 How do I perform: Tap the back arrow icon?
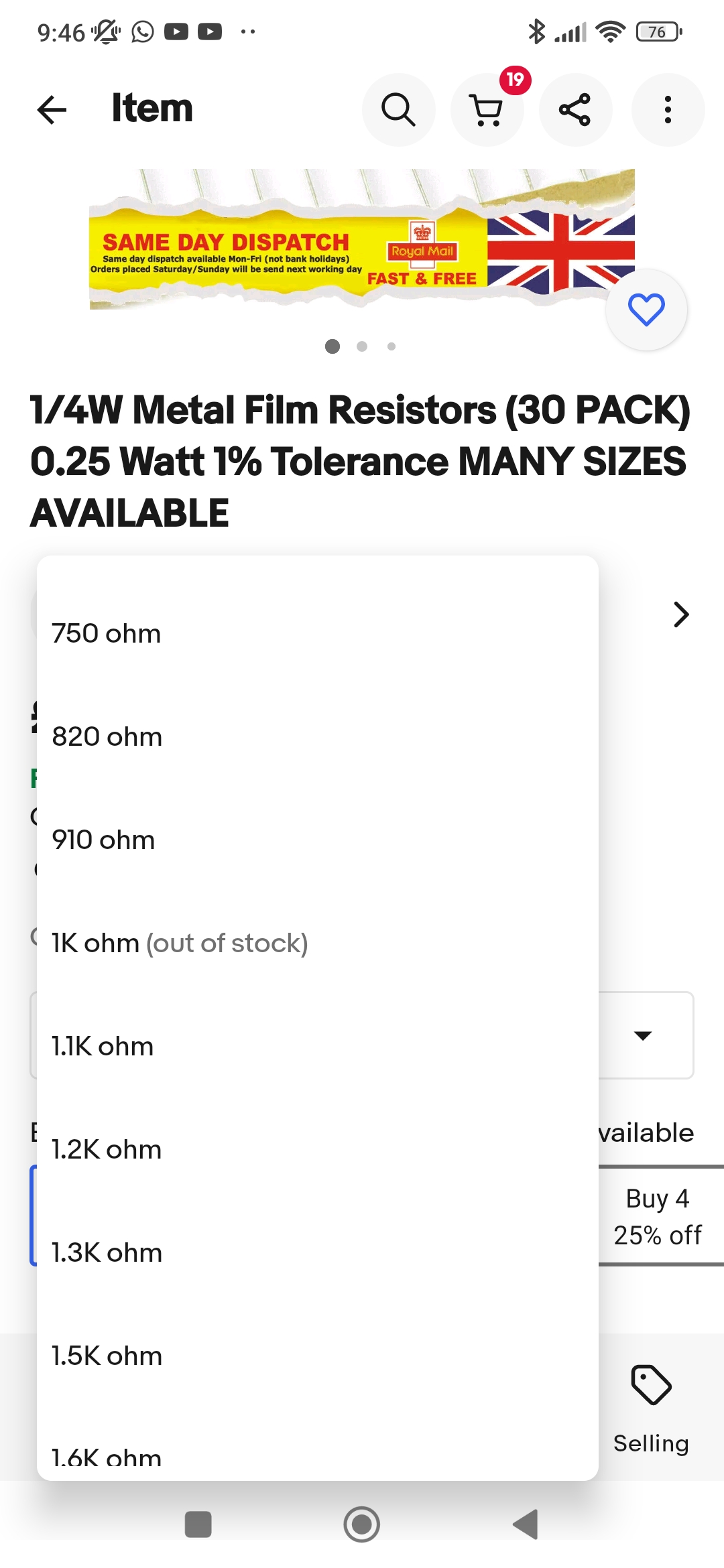pos(52,109)
